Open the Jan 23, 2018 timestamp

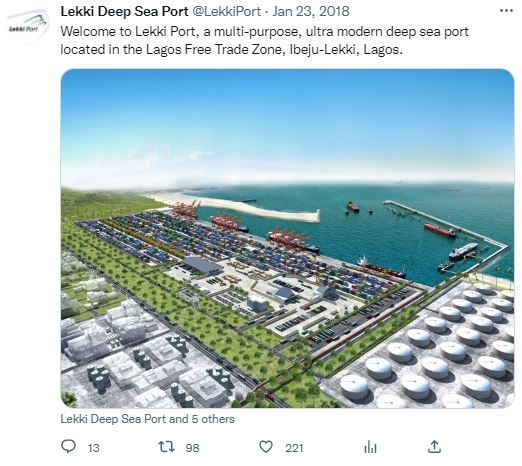(x=311, y=11)
